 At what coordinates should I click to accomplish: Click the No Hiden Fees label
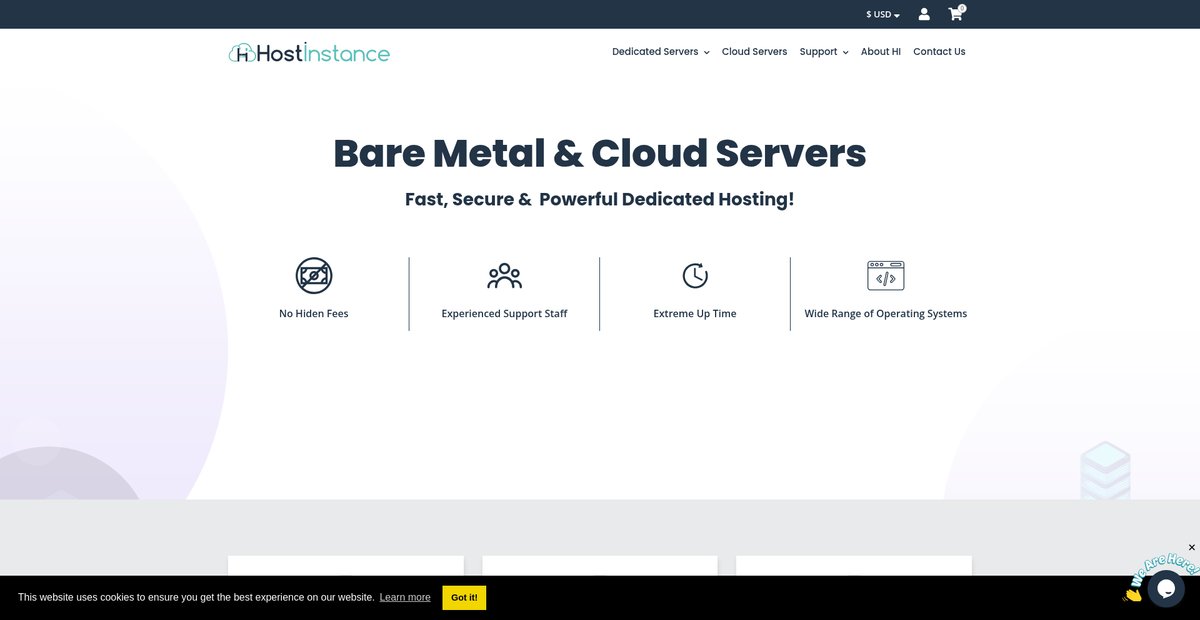314,314
